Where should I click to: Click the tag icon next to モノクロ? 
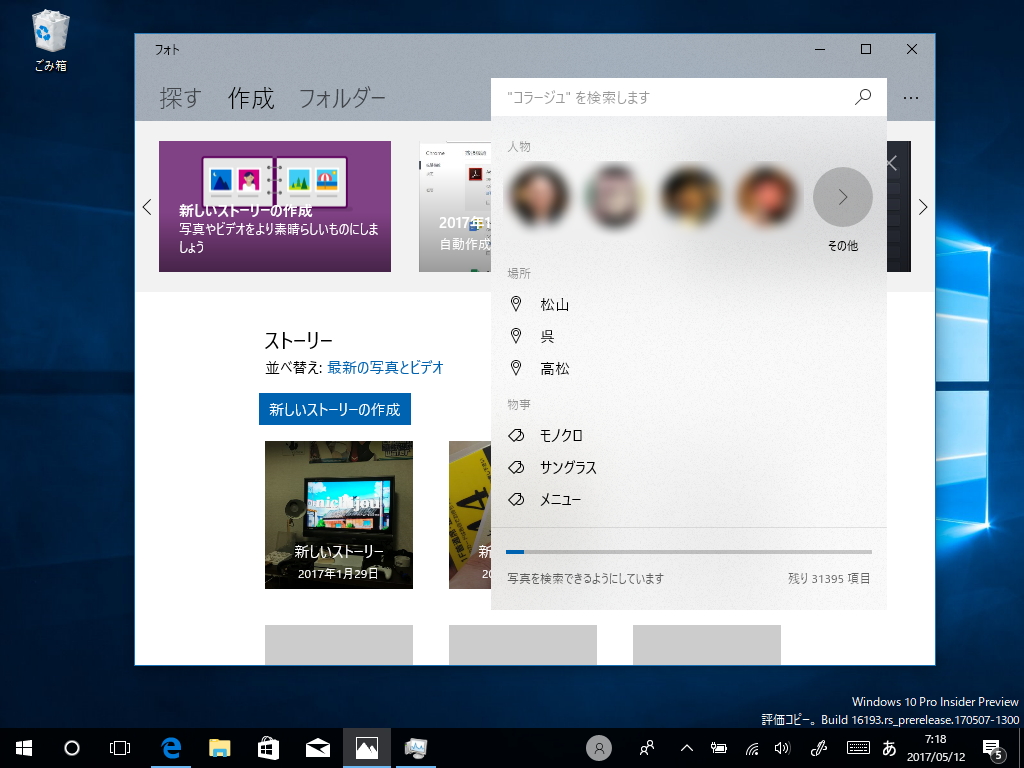(x=516, y=435)
